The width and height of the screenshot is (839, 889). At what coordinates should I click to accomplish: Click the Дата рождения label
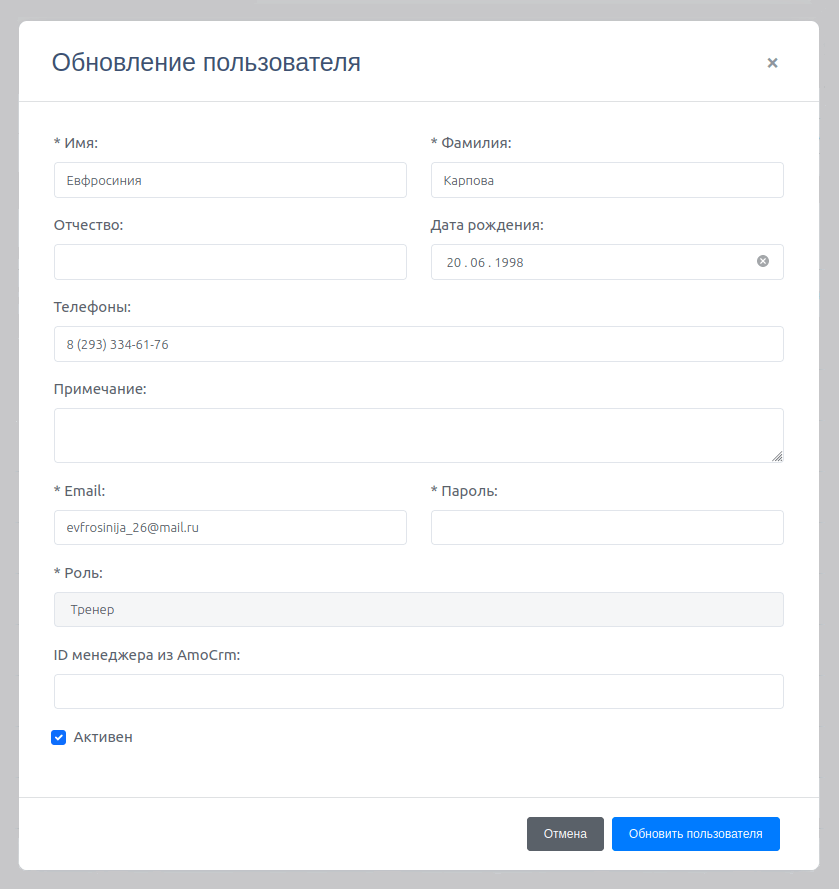click(487, 225)
